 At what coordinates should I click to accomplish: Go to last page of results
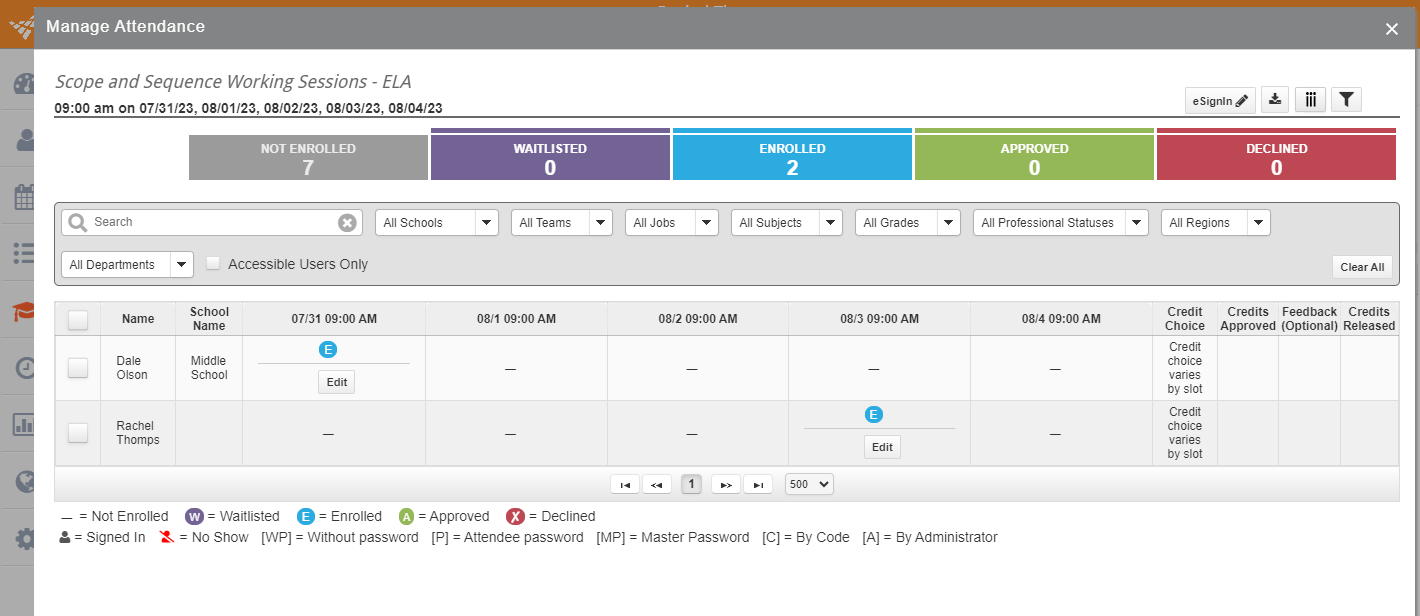[x=758, y=484]
